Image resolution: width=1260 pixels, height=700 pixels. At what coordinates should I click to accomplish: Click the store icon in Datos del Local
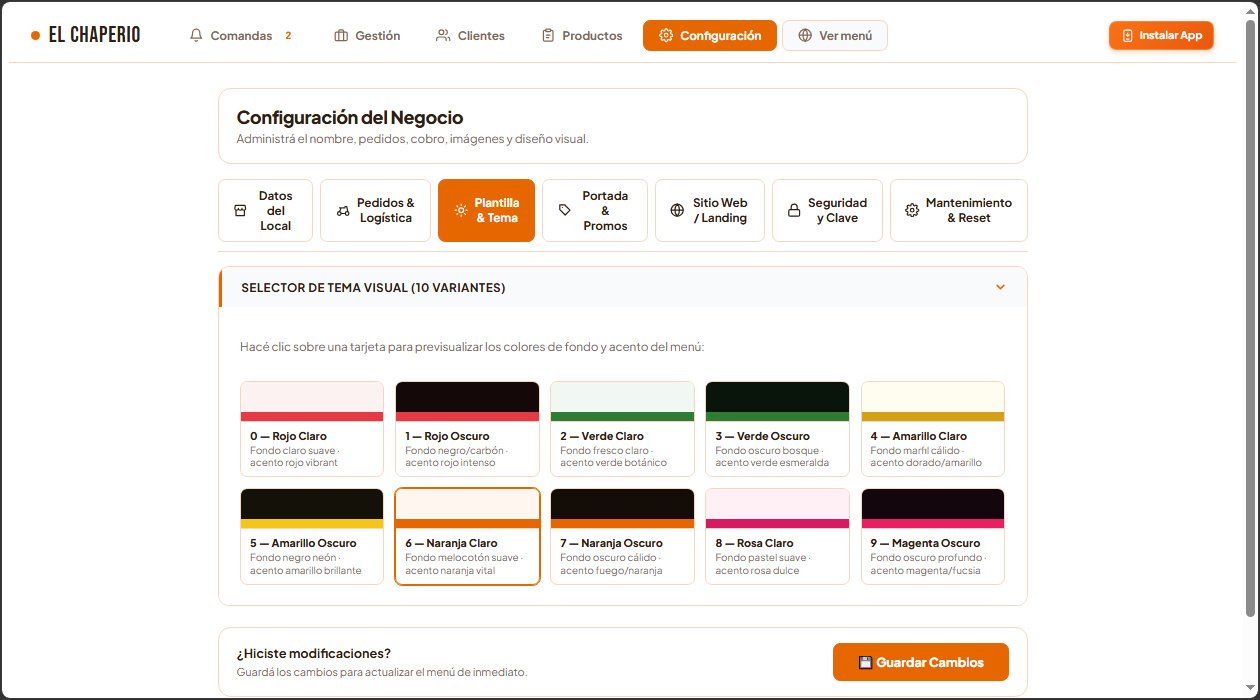(240, 210)
